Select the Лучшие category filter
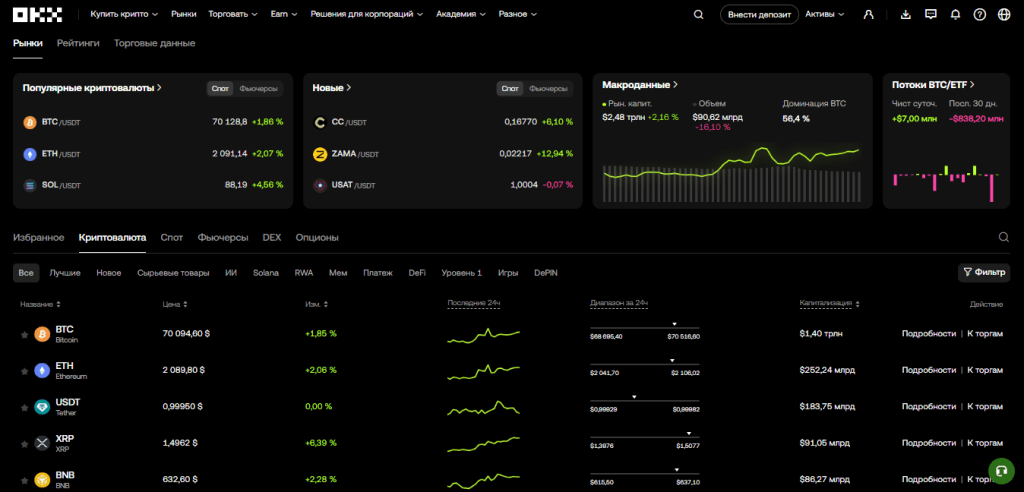The image size is (1024, 492). click(65, 272)
